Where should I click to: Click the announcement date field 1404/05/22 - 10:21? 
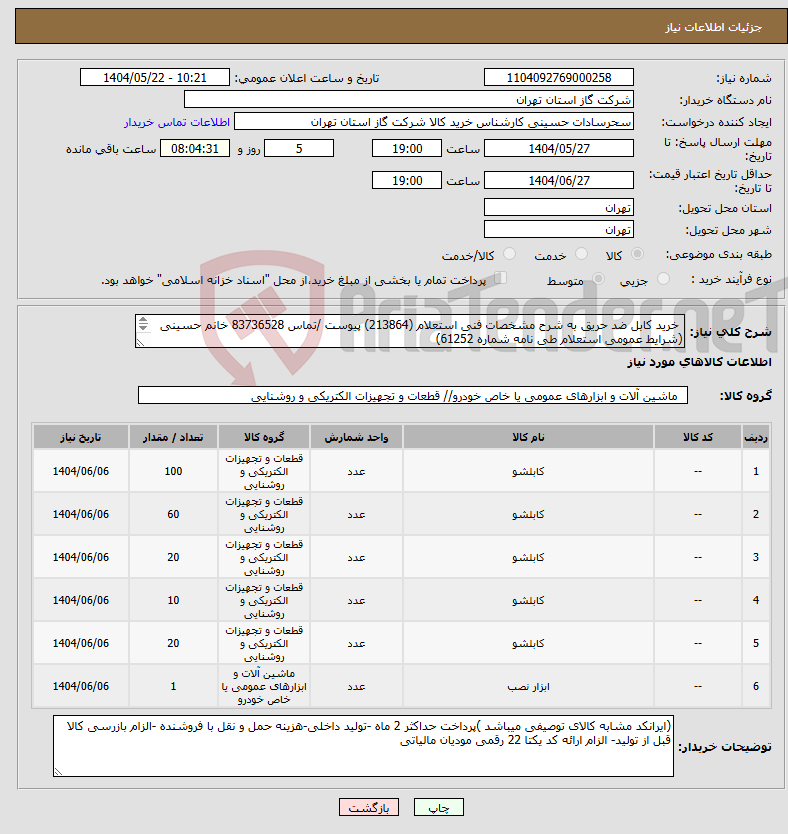[x=155, y=78]
